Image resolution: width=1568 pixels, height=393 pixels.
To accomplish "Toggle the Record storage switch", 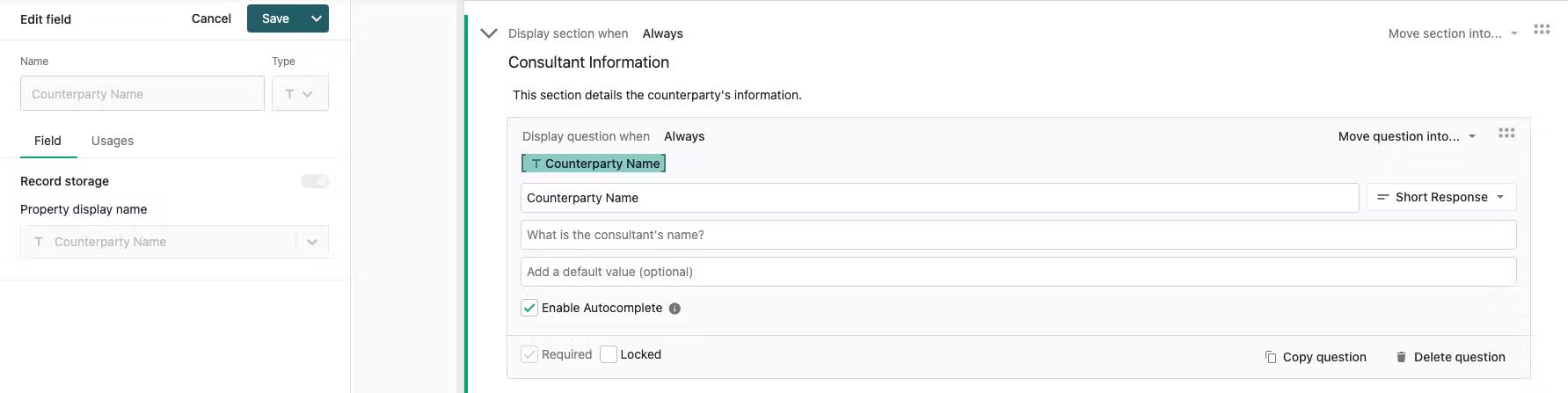I will coord(315,181).
